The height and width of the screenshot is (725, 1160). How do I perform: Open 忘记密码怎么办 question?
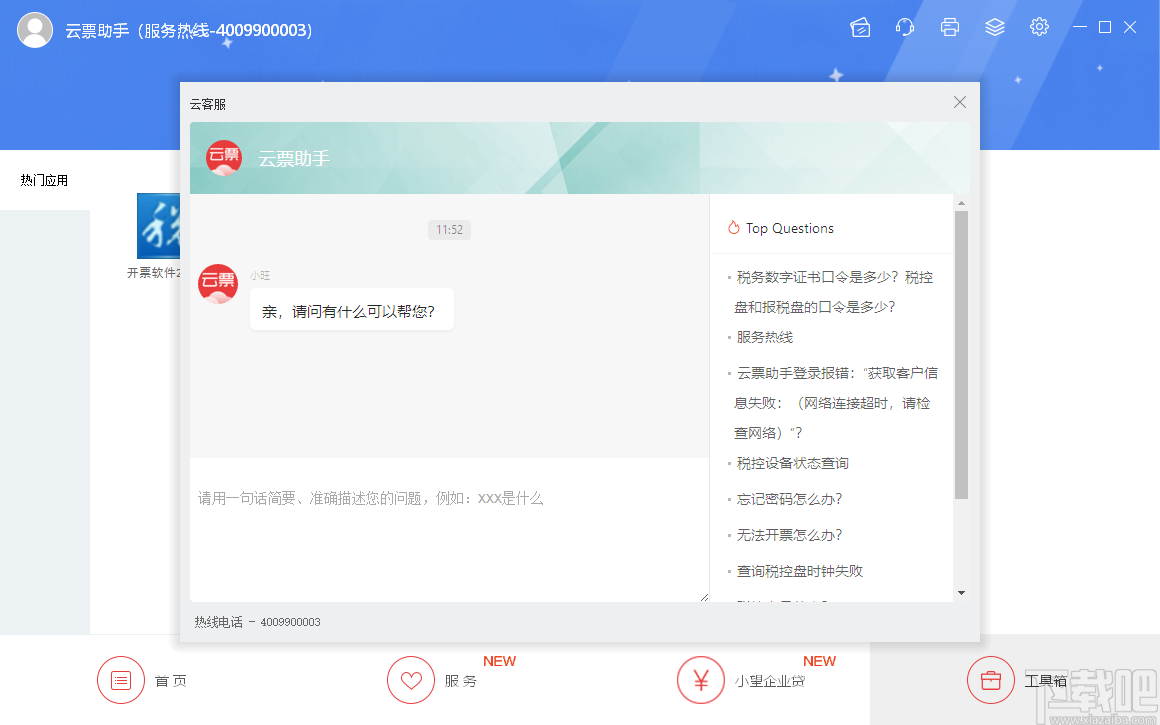pyautogui.click(x=789, y=499)
